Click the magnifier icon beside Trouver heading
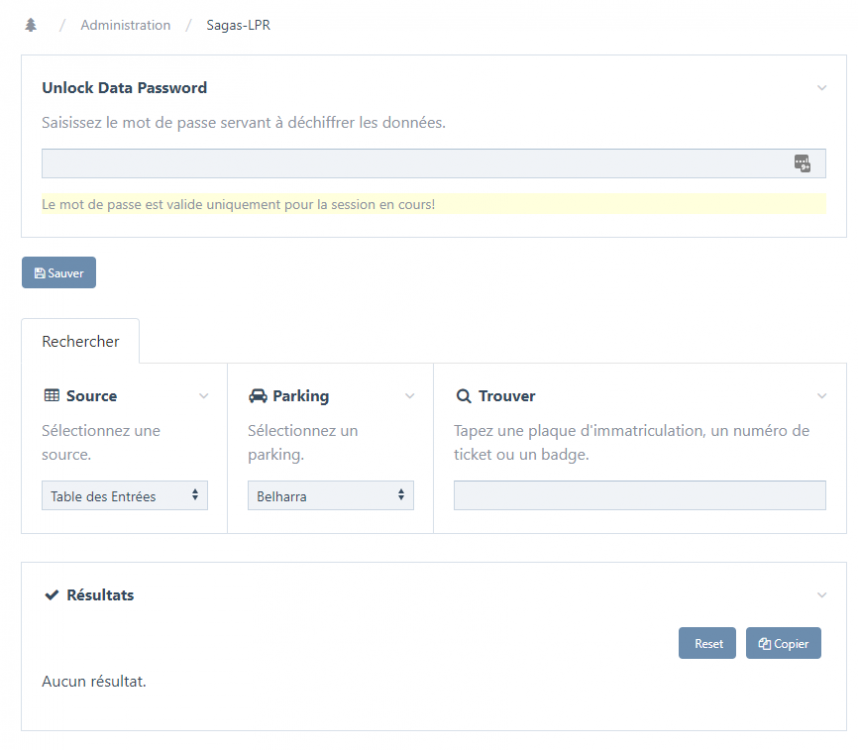Screen dimensions: 858x750 tap(463, 396)
